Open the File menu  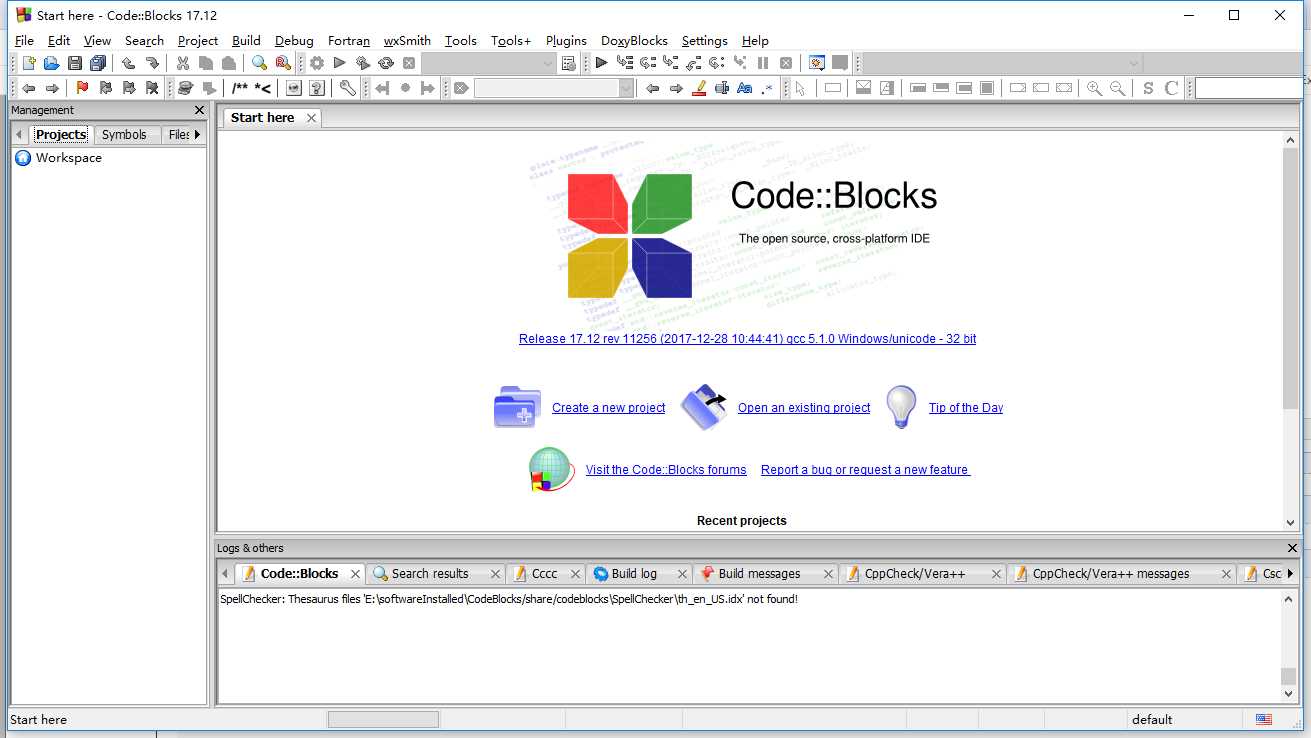[x=25, y=41]
